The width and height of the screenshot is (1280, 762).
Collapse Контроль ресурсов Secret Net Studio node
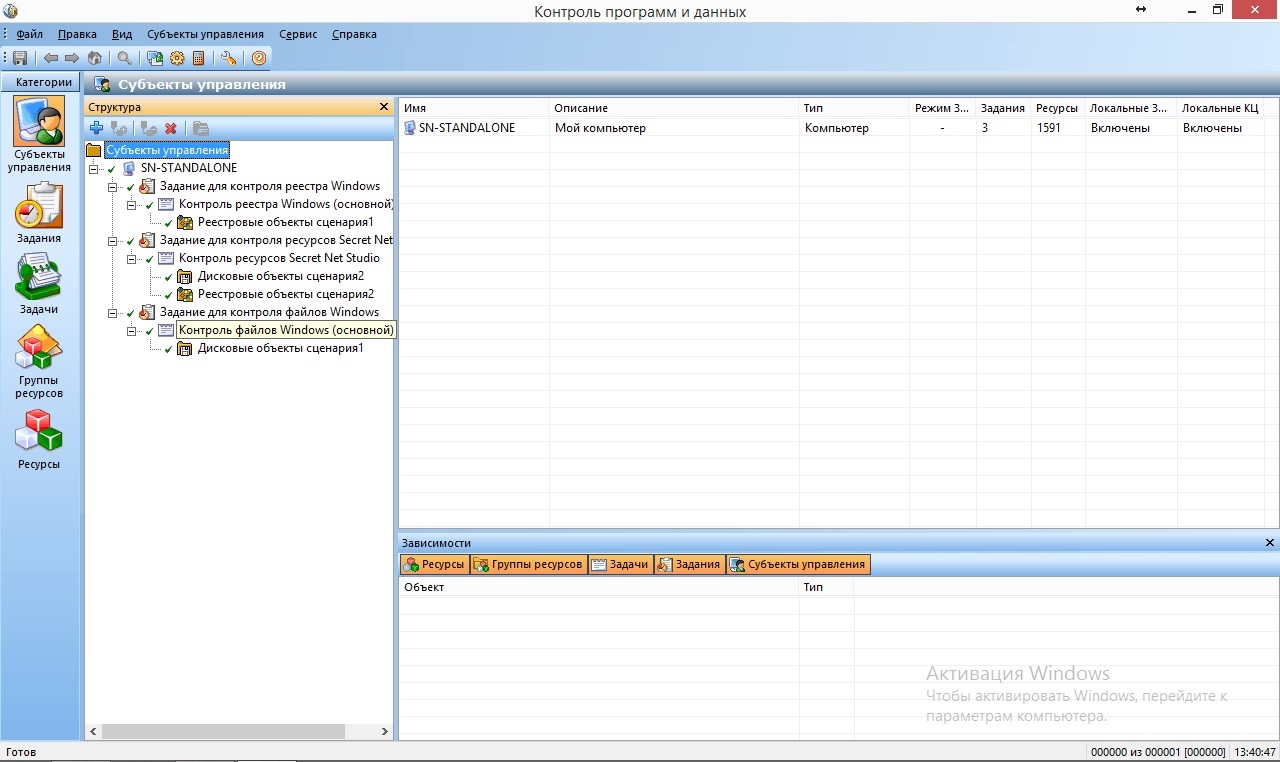[131, 259]
